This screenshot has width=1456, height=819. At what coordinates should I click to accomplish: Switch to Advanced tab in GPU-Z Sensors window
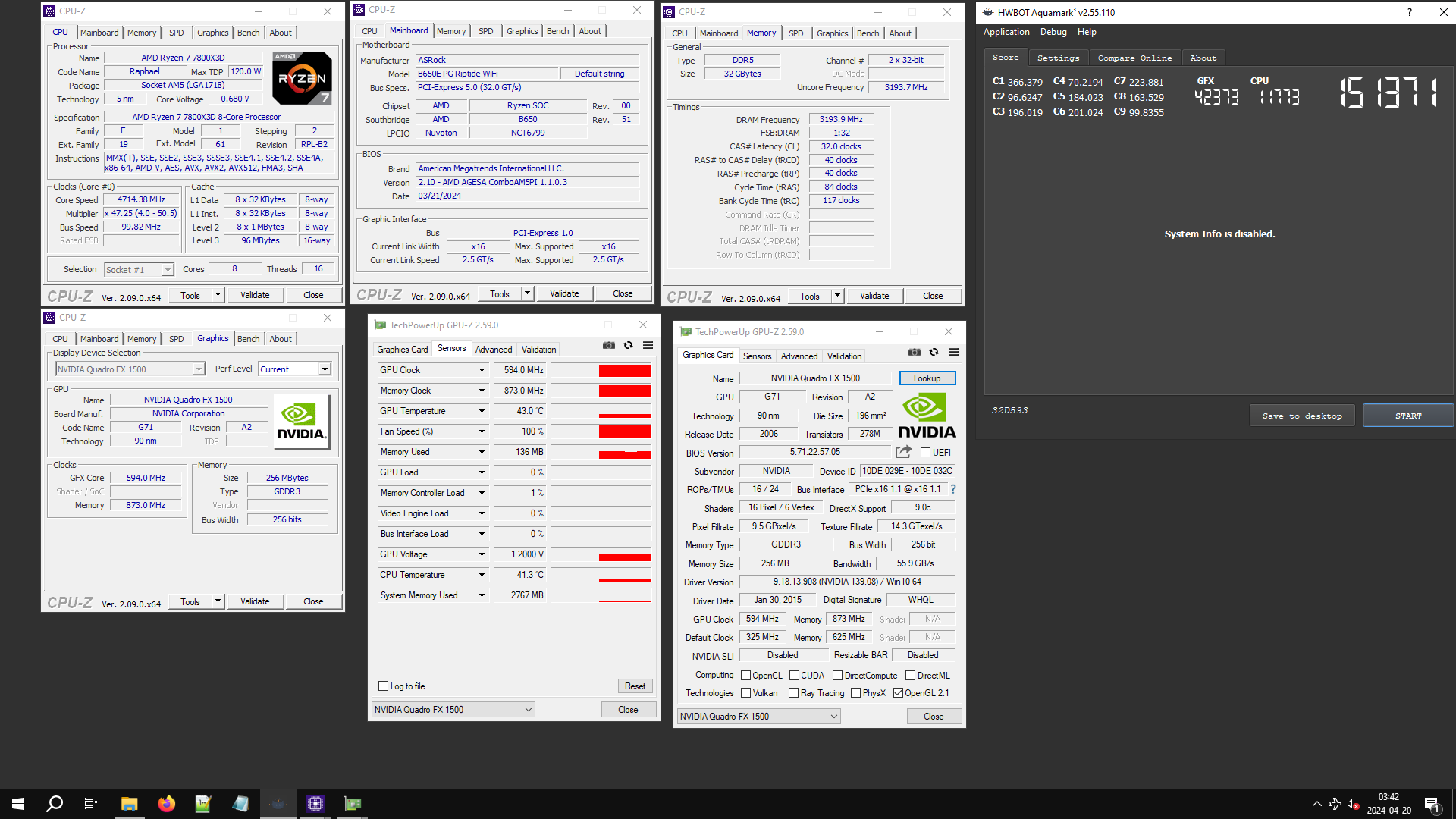494,350
